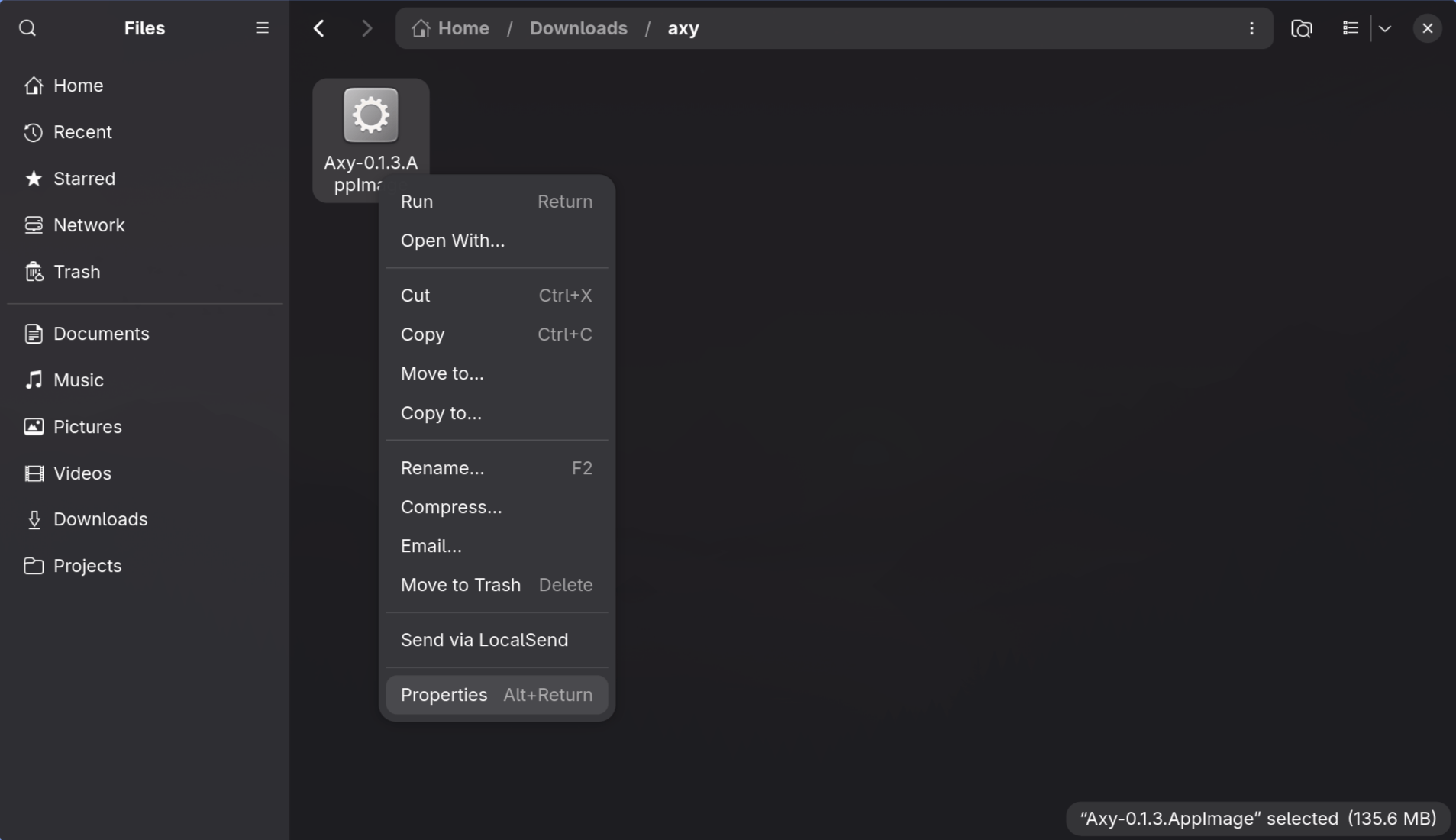Click the Recent clock icon
Viewport: 1456px width, 840px height.
[34, 132]
